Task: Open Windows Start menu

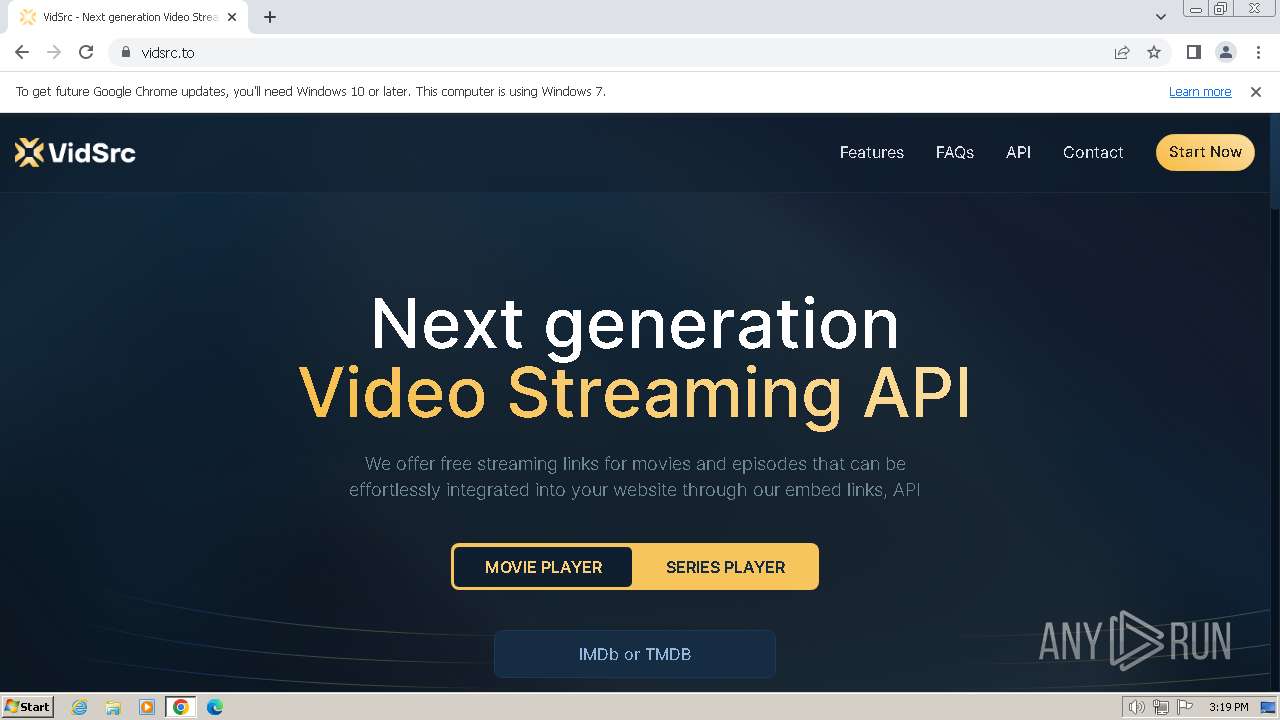Action: [x=28, y=706]
